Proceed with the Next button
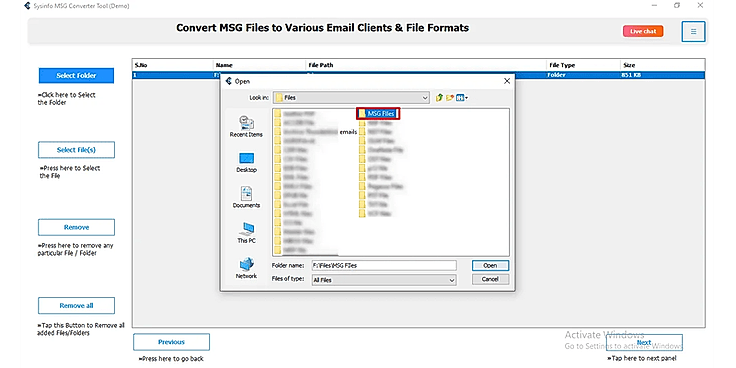The width and height of the screenshot is (736, 368). tap(644, 342)
